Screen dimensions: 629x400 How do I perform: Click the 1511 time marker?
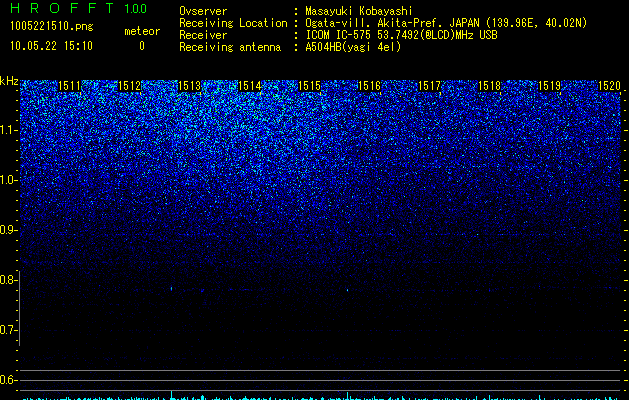pos(69,86)
